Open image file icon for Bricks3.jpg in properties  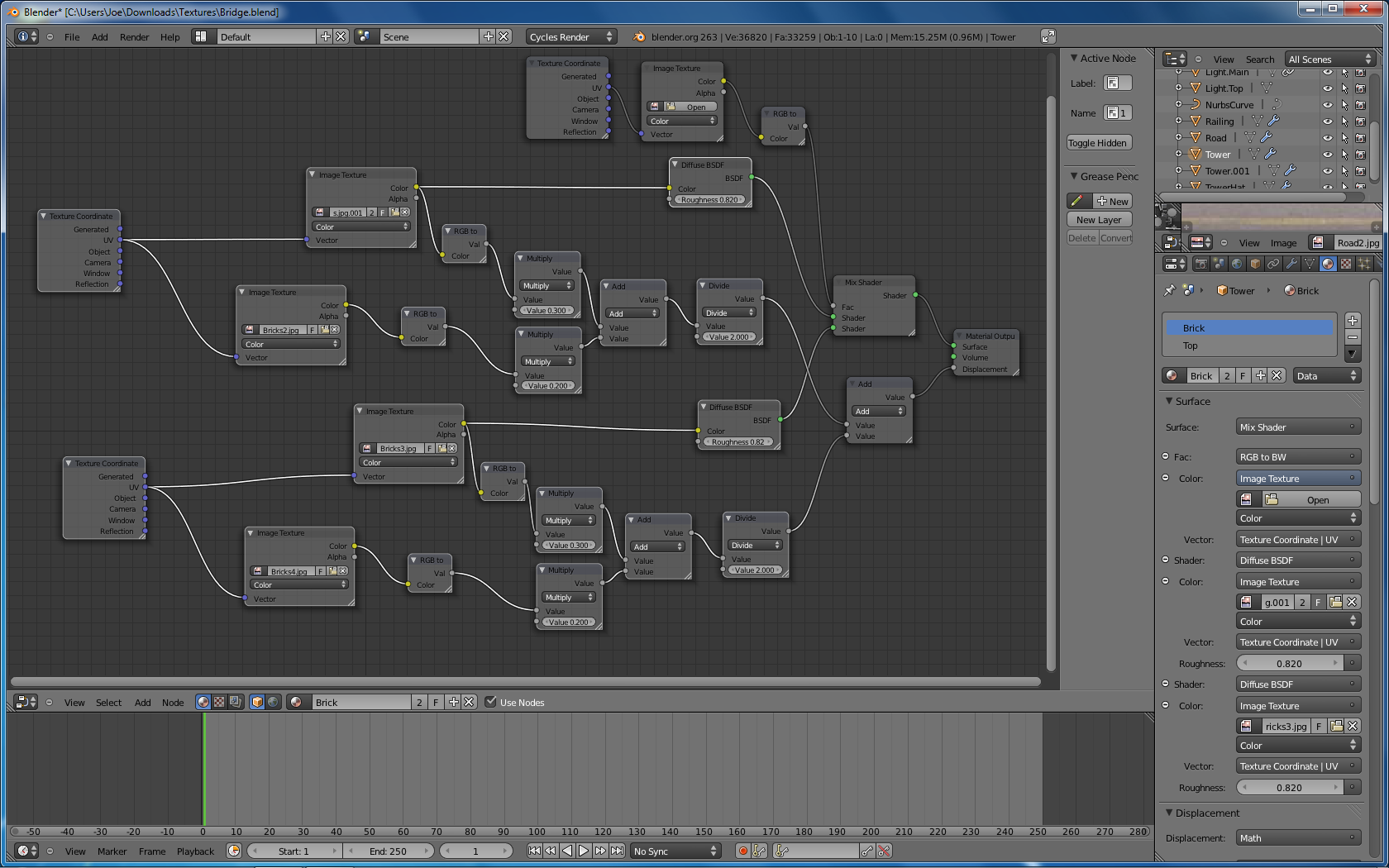coord(1336,726)
